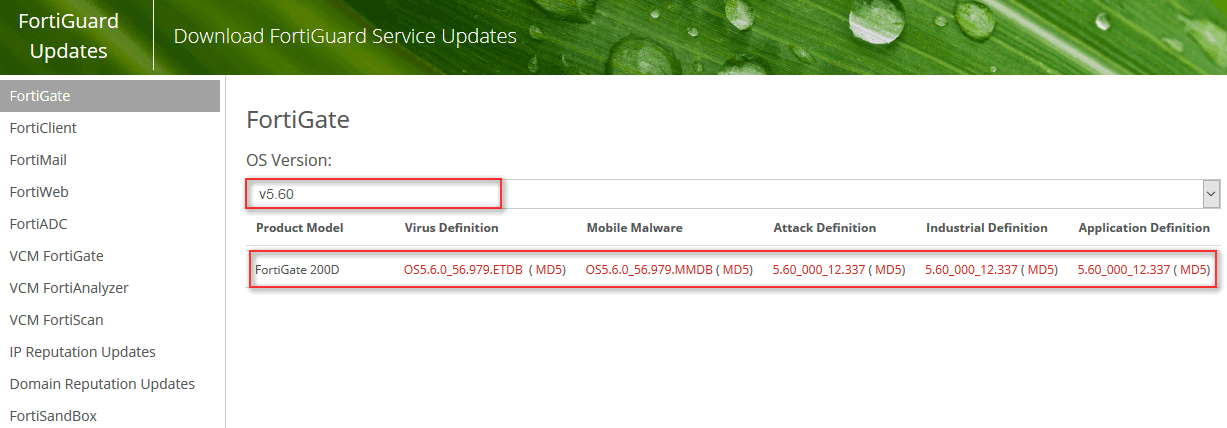Click the OS Version label
The image size is (1227, 428).
pos(289,160)
